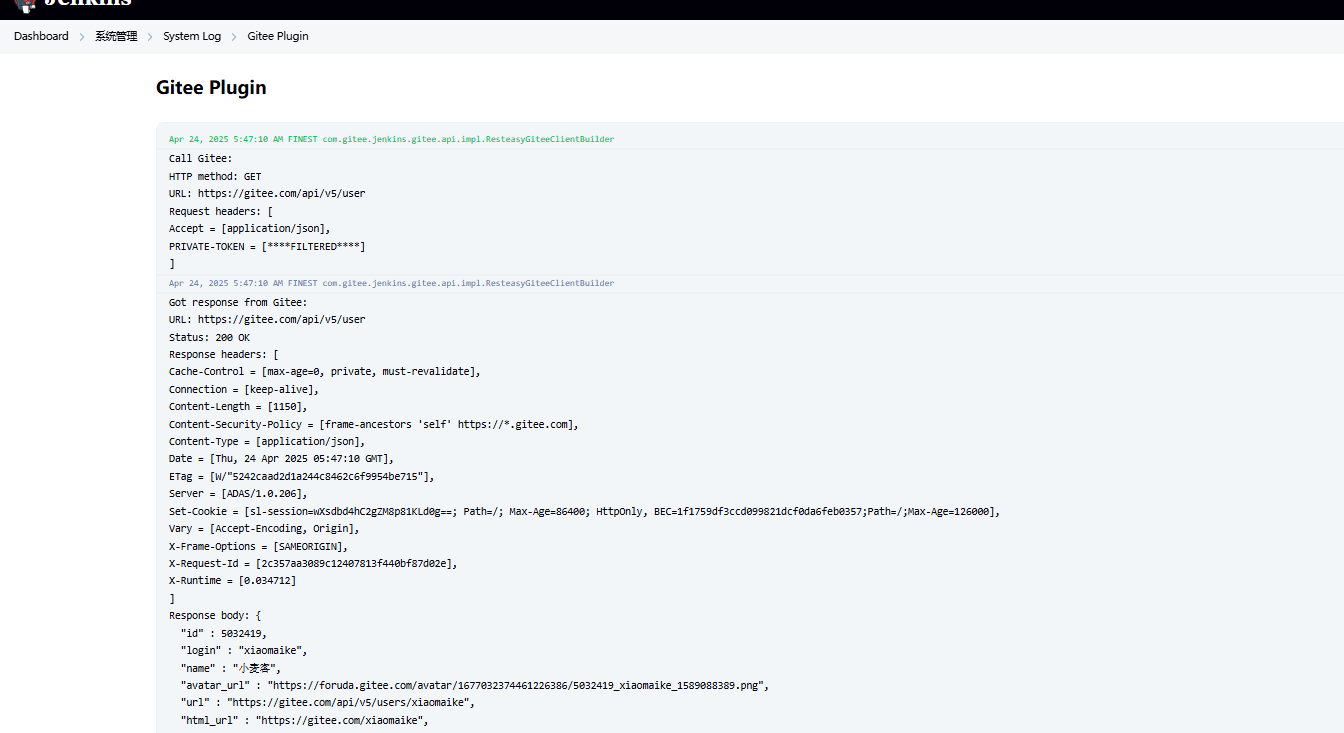Click the 'Response headers: [' line
The height and width of the screenshot is (733, 1344).
[x=224, y=354]
